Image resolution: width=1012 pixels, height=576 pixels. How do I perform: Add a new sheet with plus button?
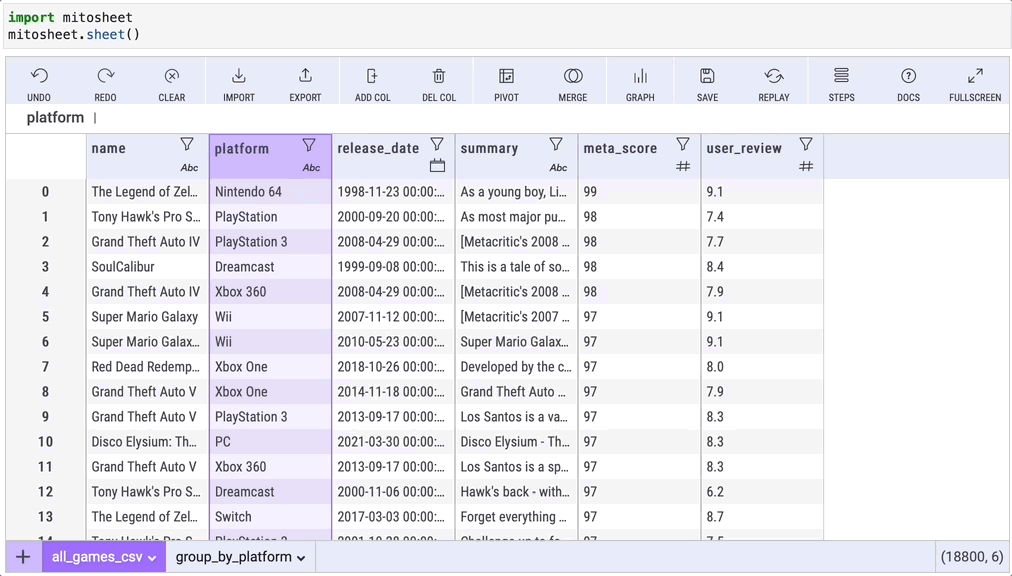click(23, 557)
